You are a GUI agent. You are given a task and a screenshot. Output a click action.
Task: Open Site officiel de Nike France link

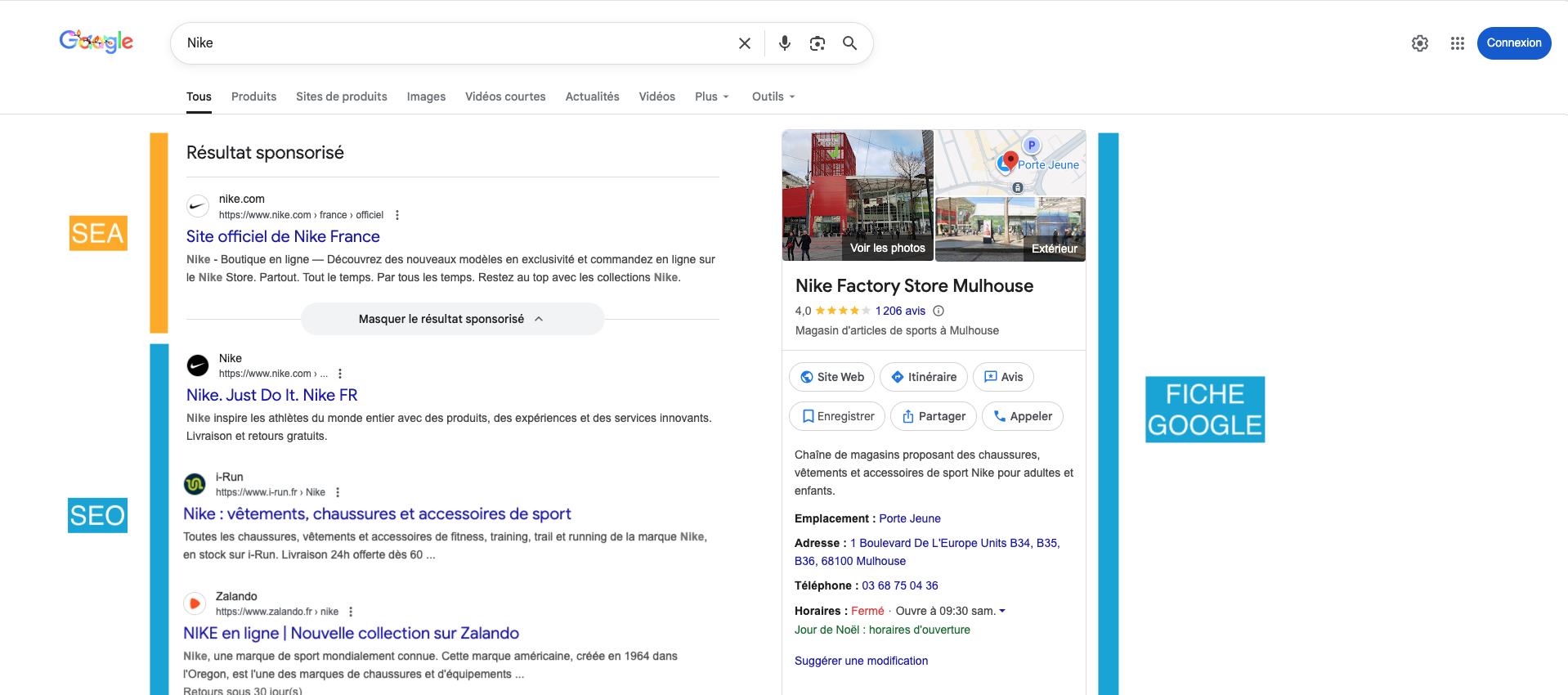(x=283, y=236)
